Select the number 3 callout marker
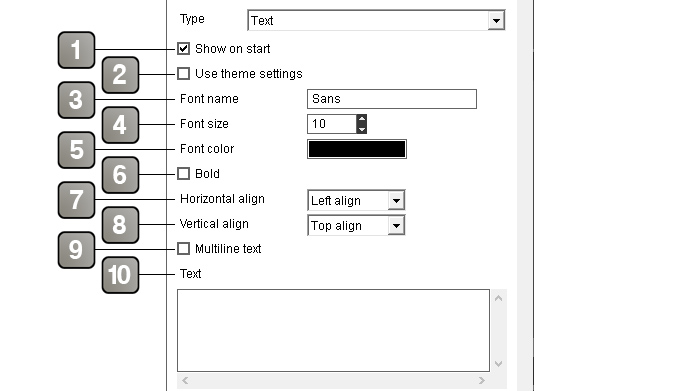This screenshot has height=391, width=700. point(76,100)
